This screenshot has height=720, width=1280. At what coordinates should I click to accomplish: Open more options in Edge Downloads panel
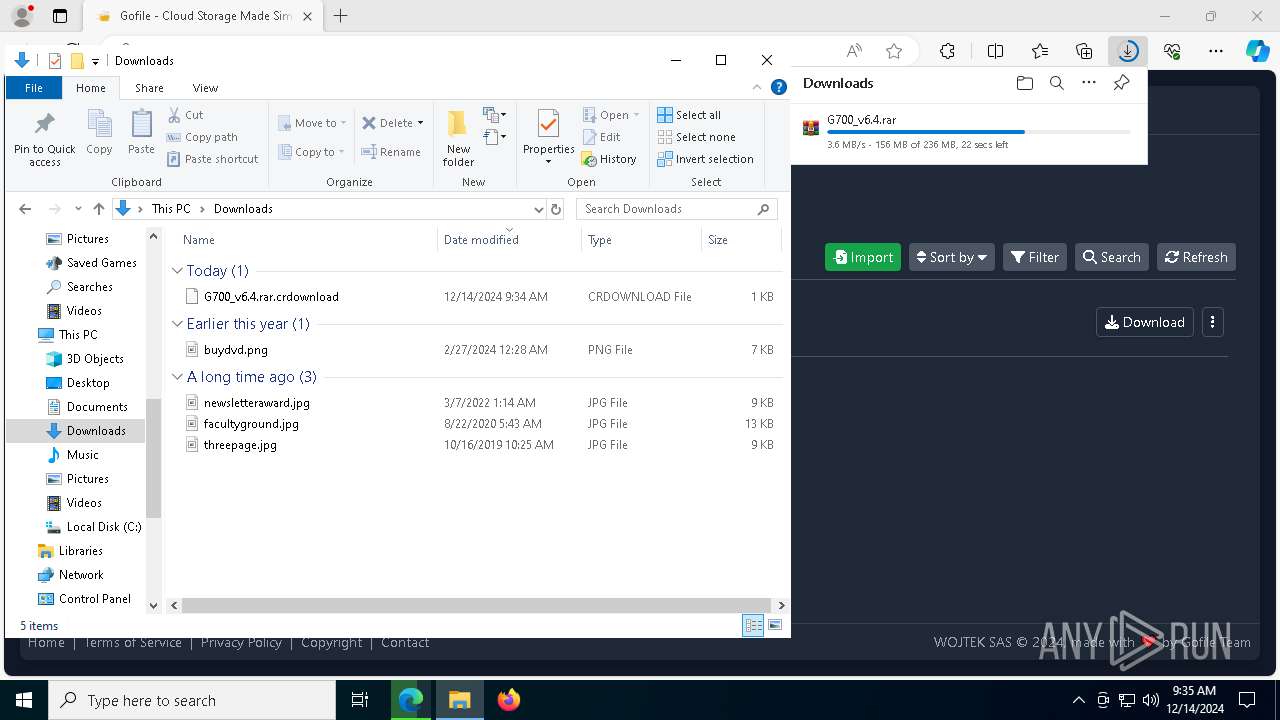coord(1089,83)
